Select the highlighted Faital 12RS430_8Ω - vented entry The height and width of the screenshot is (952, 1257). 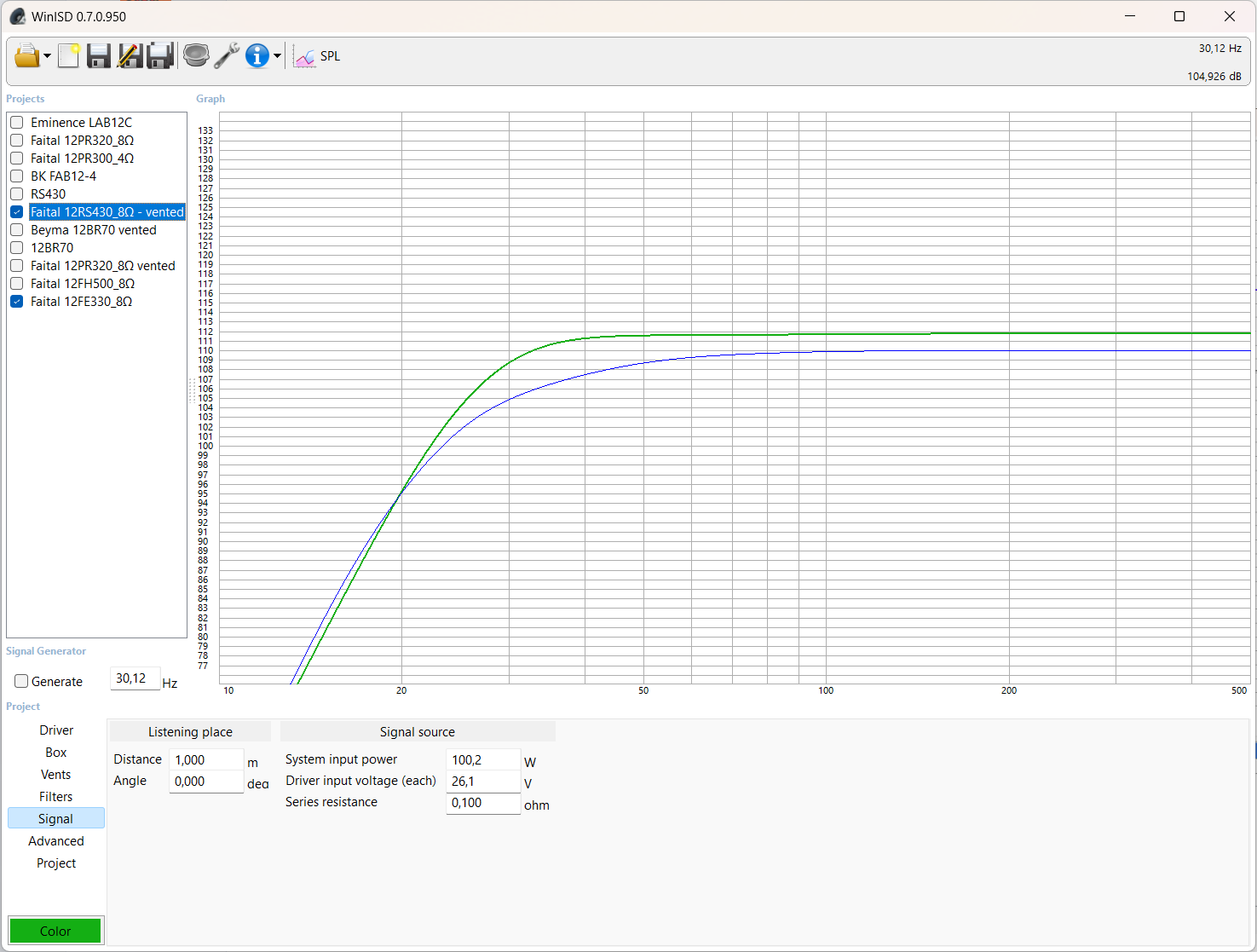pyautogui.click(x=107, y=212)
